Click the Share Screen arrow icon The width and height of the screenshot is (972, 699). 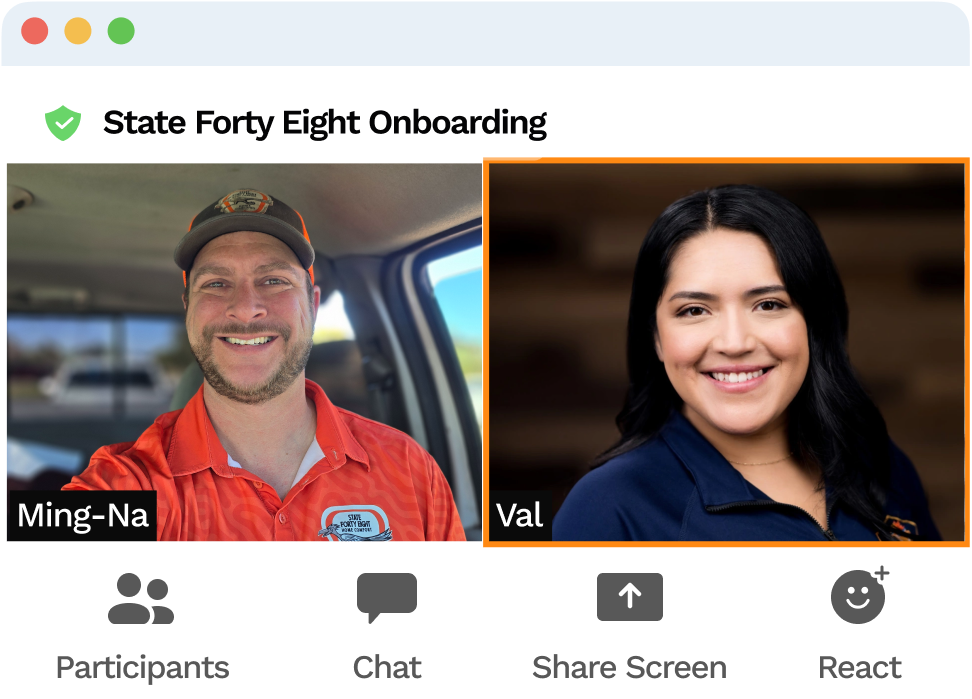pos(630,597)
